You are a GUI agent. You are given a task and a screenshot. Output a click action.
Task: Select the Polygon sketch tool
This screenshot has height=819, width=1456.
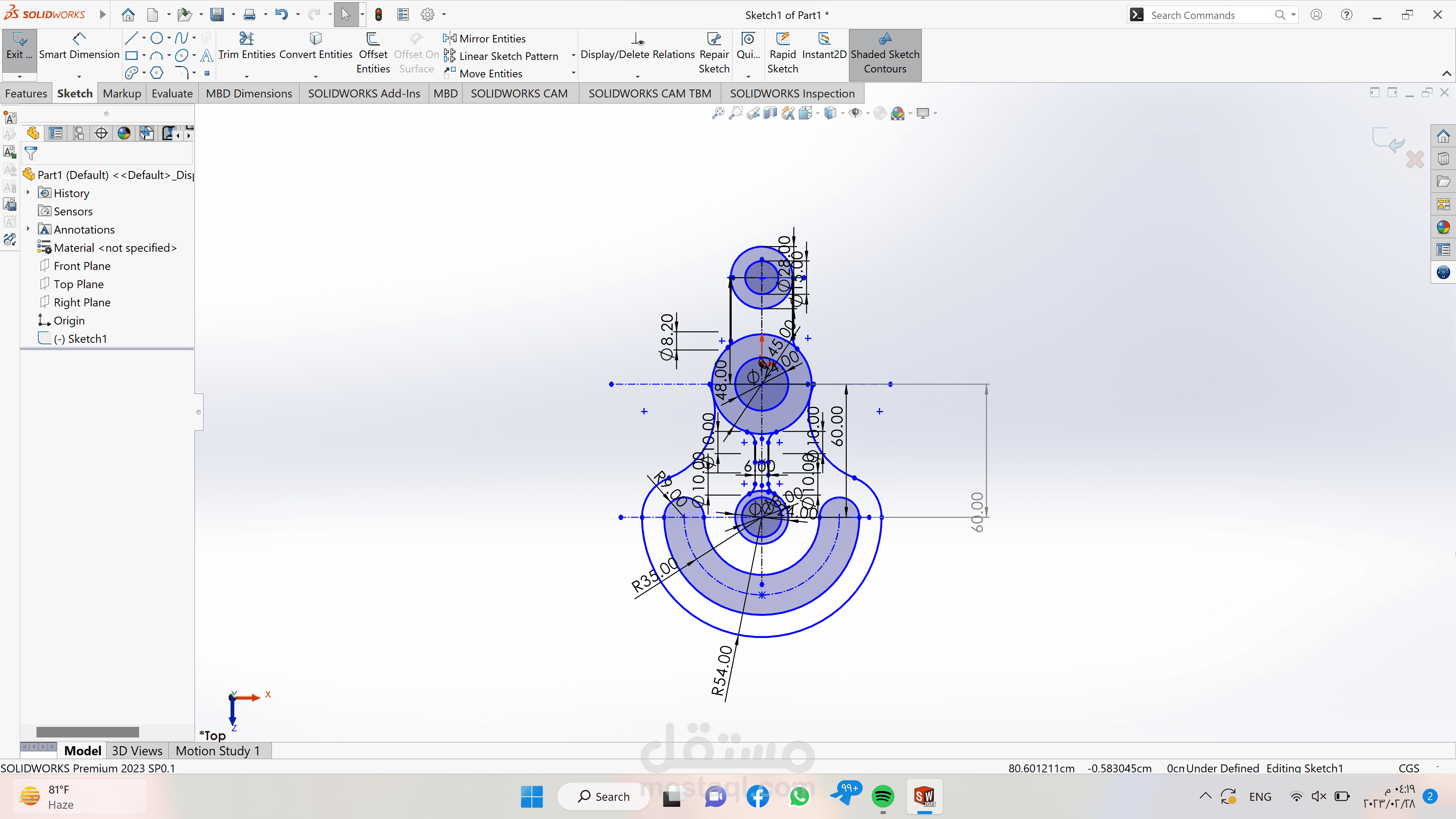coord(157,73)
